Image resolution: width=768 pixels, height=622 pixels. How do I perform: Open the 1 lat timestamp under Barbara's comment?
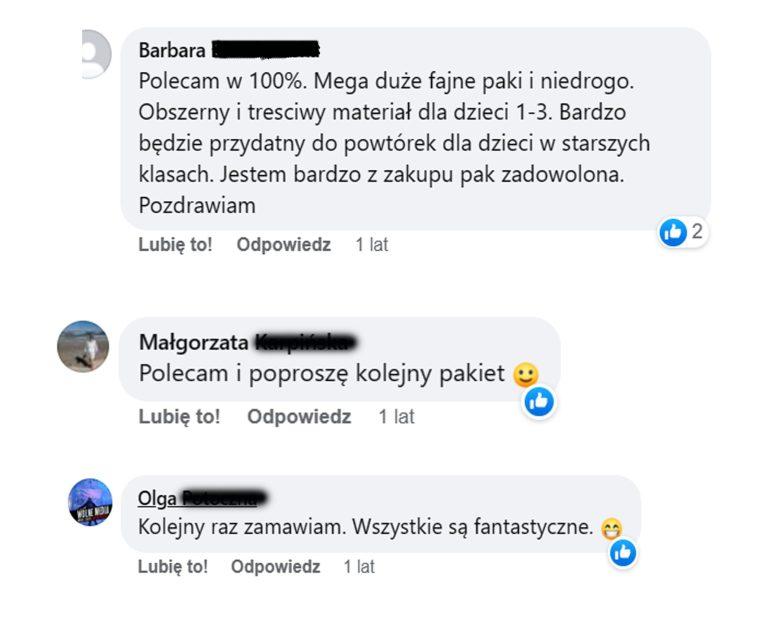pos(372,244)
